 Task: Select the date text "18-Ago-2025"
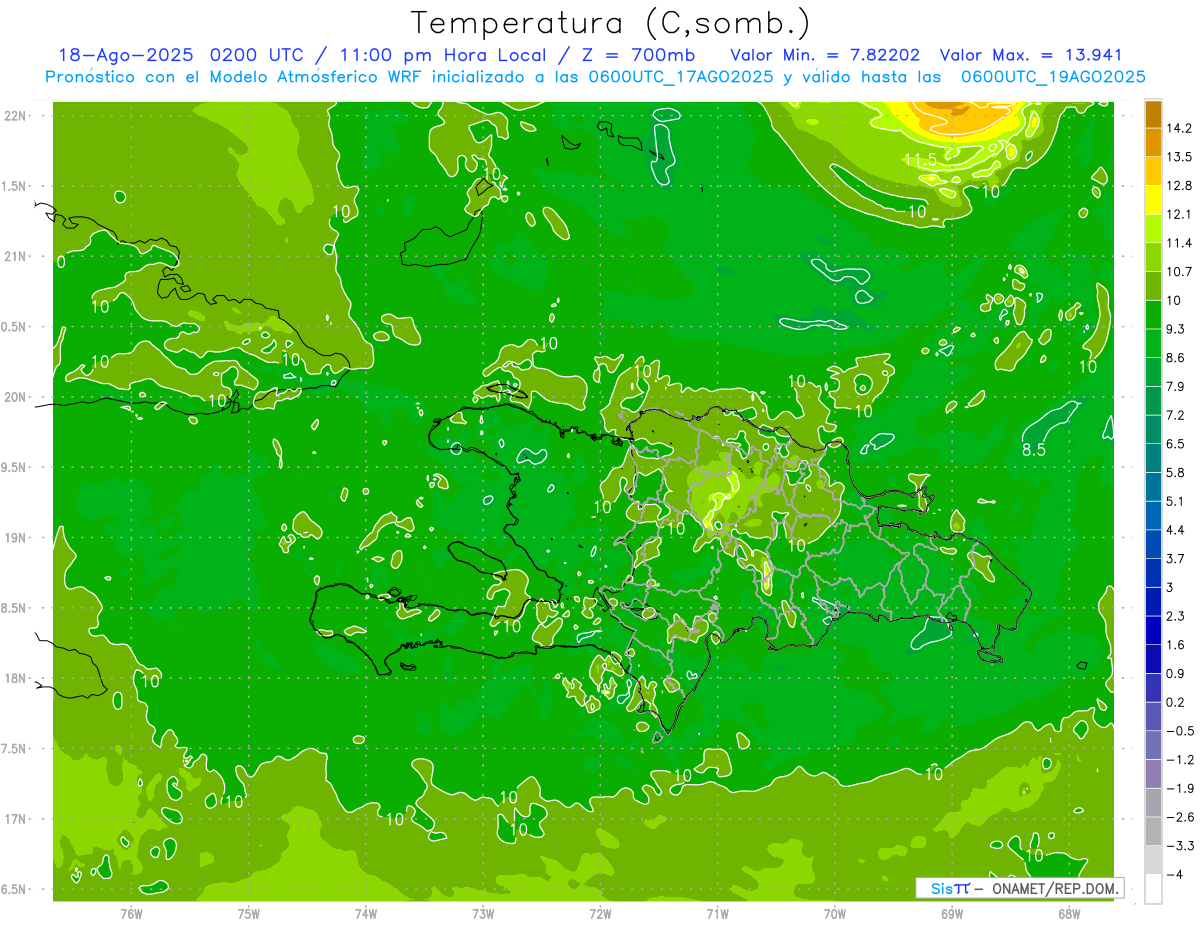tap(125, 55)
